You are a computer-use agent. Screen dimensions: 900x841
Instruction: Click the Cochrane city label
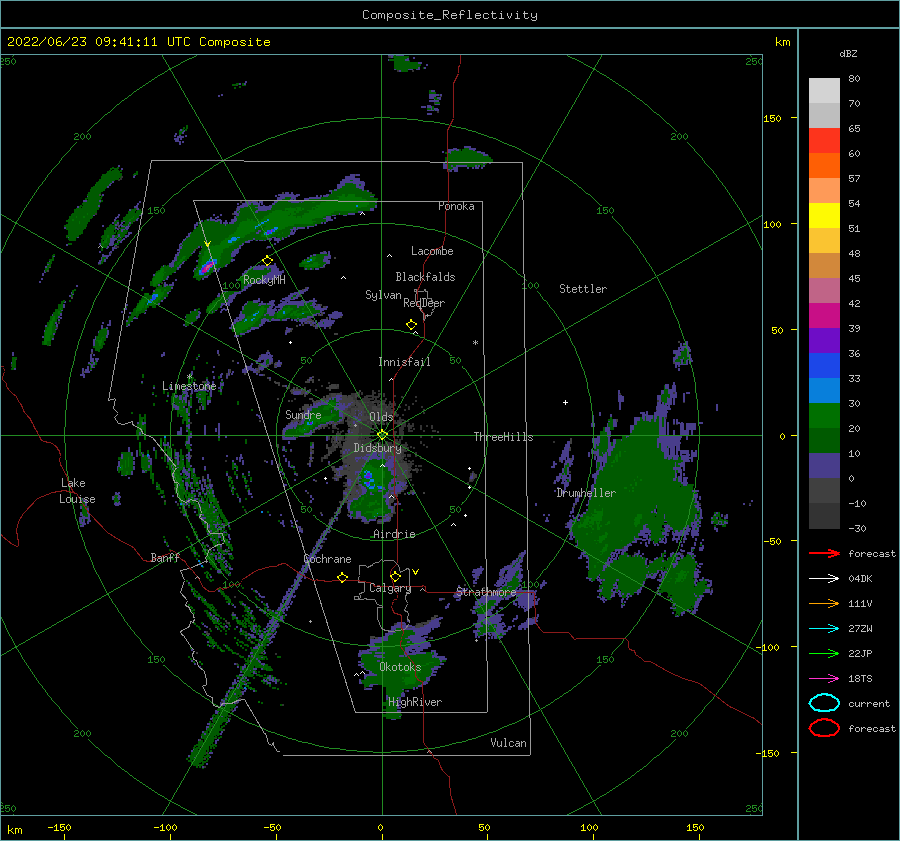(x=327, y=559)
